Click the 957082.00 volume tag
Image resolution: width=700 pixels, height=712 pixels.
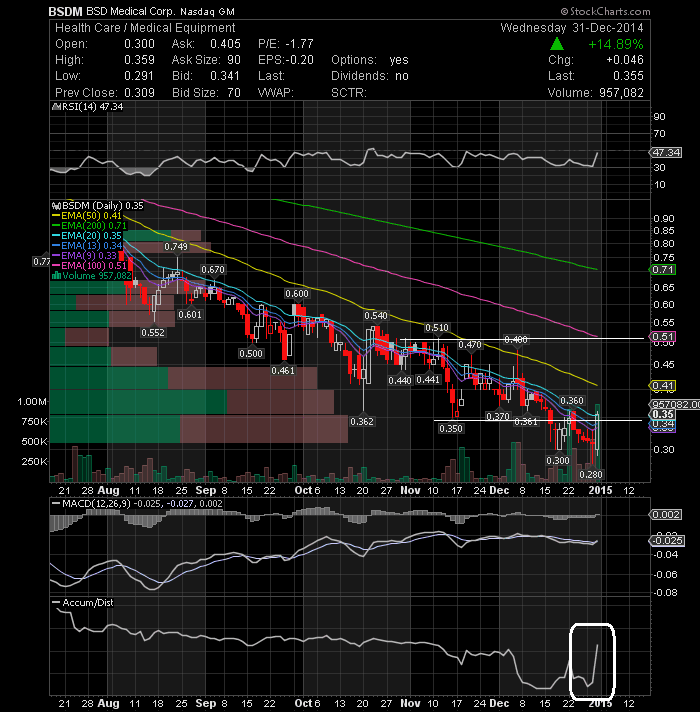675,405
